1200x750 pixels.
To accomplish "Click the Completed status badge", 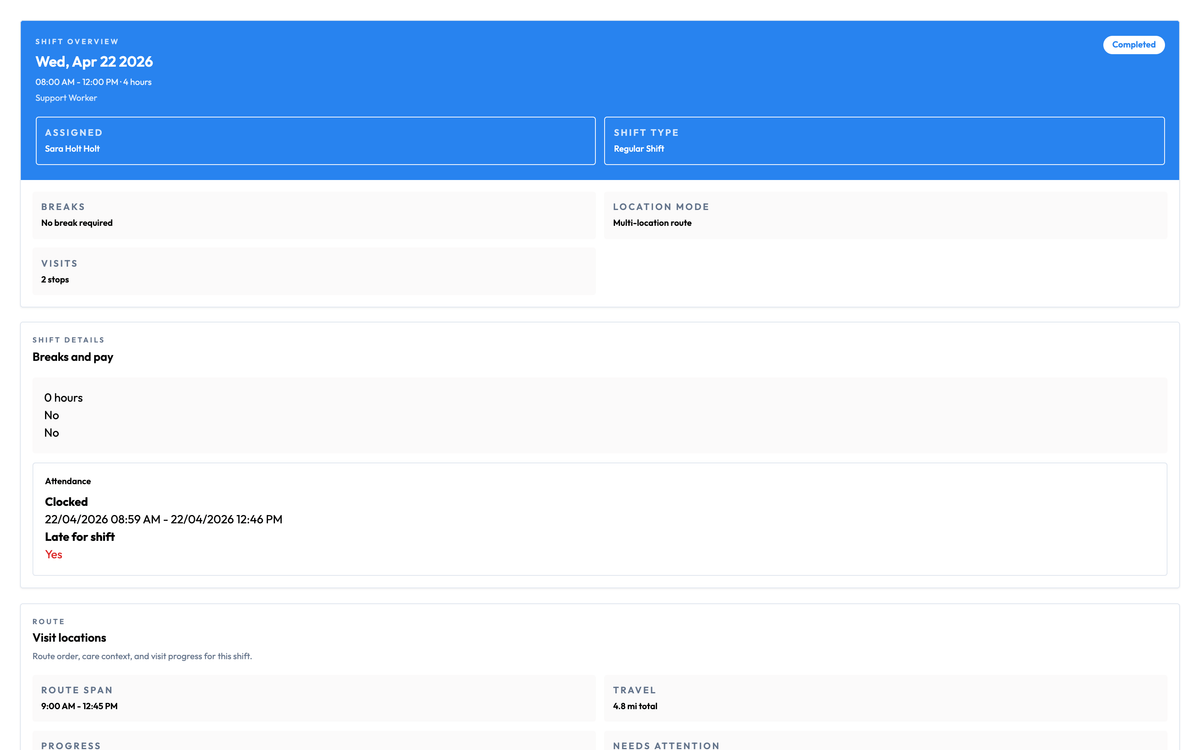I will pos(1134,45).
